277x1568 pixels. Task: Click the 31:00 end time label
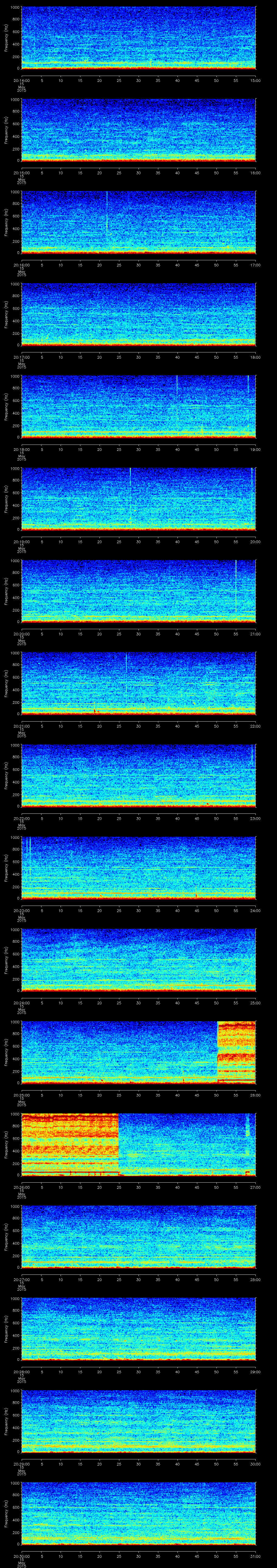[256, 1556]
